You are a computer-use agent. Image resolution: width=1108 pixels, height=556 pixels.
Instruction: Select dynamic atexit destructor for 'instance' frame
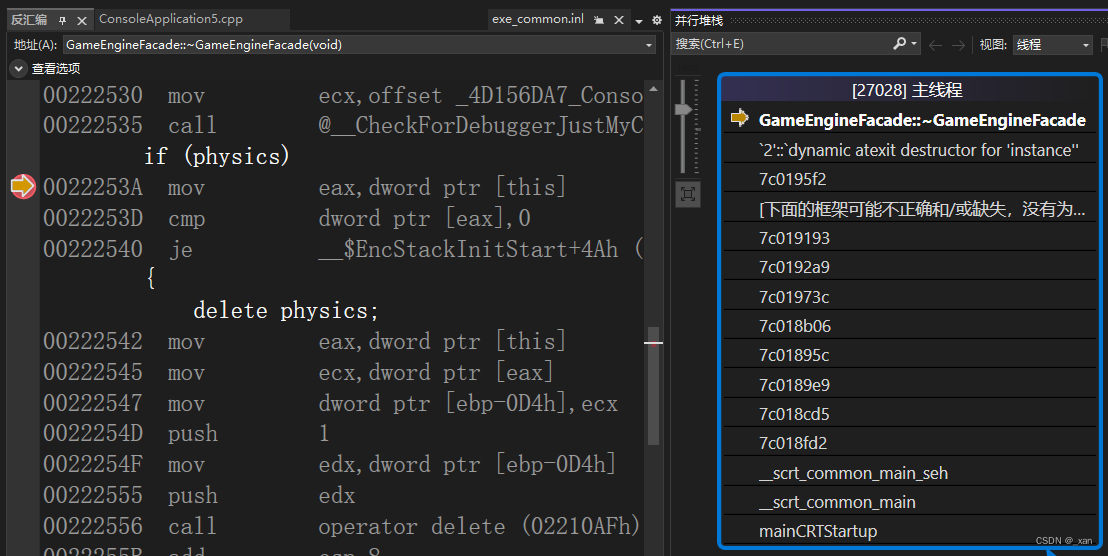tap(919, 150)
